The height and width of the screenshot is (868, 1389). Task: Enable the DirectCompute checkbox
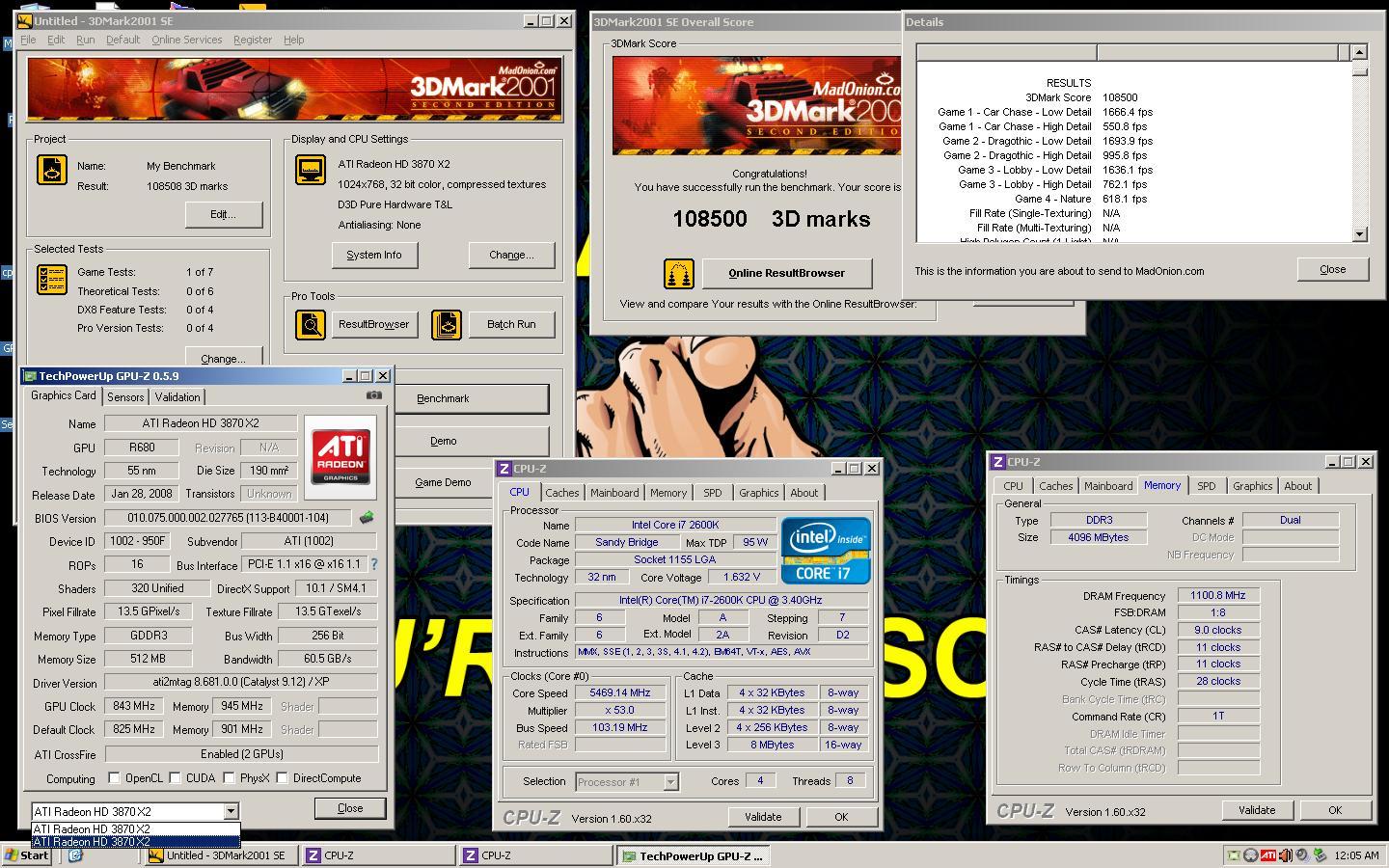click(283, 778)
